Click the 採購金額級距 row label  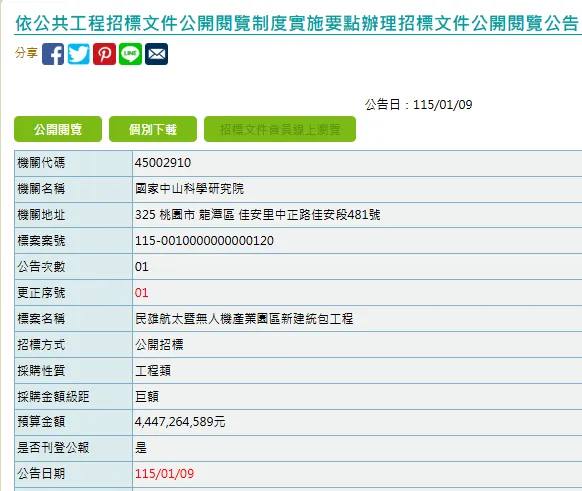[53, 397]
